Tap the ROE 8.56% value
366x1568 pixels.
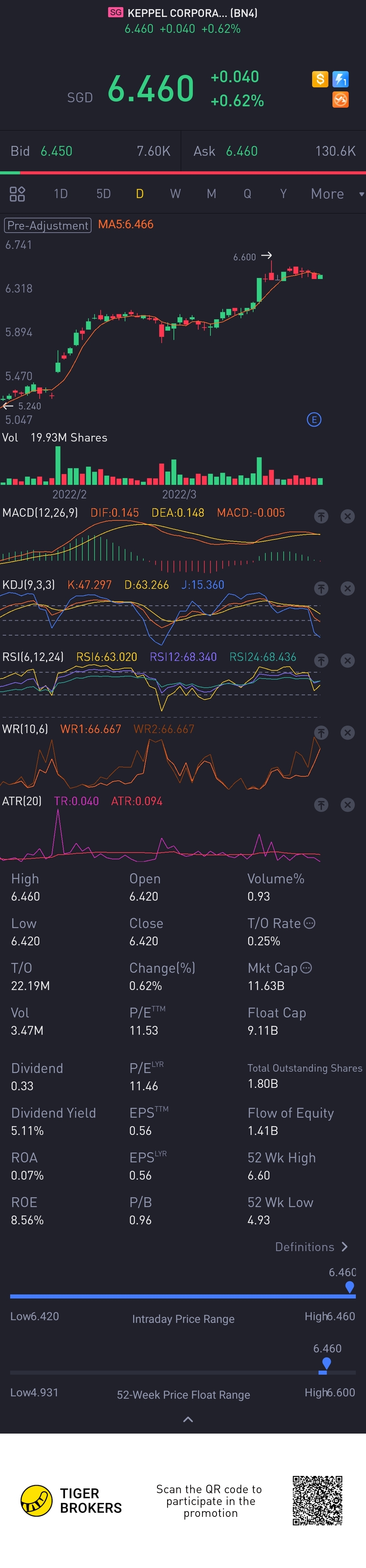click(27, 1220)
